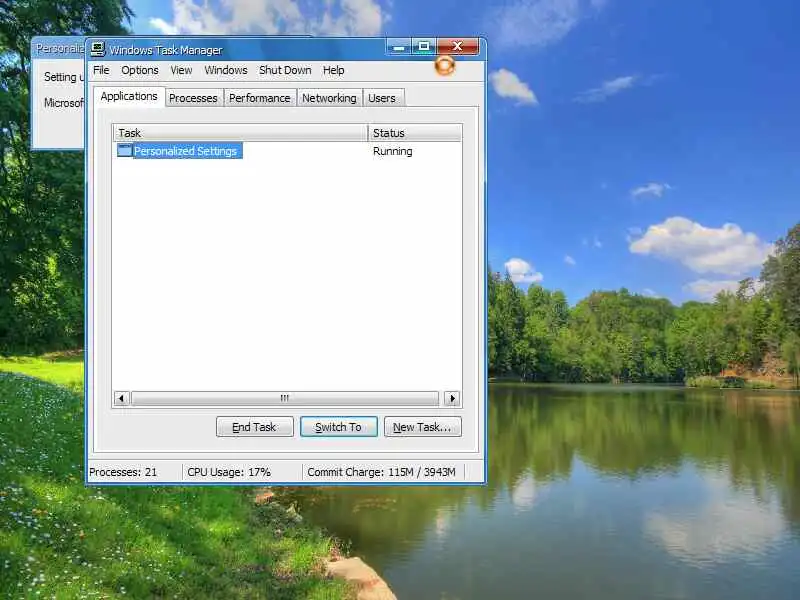Viewport: 800px width, 600px height.
Task: Sort by the Task column header
Action: [240, 133]
